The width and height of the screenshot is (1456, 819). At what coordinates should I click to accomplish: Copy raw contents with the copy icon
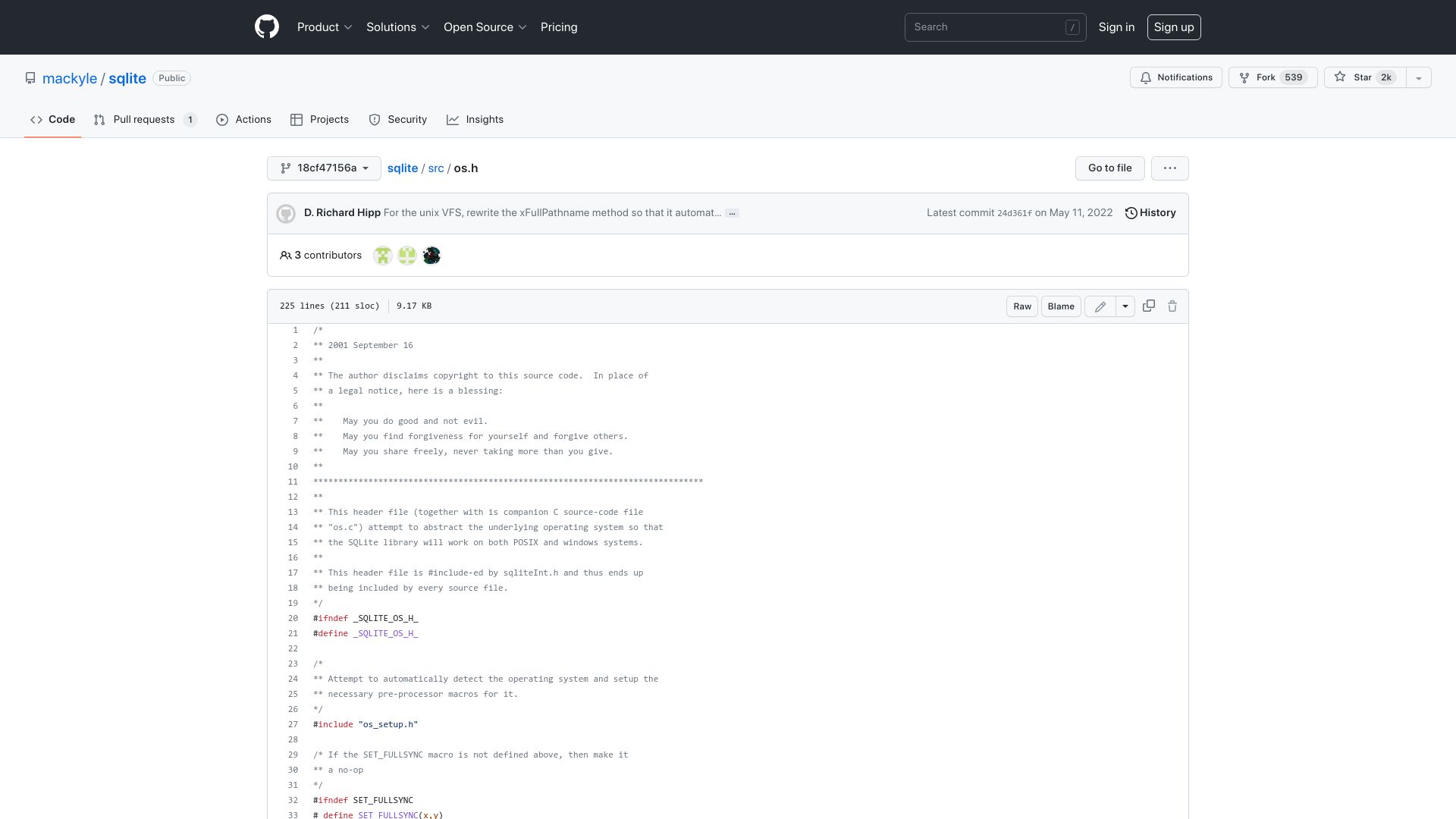(1149, 306)
